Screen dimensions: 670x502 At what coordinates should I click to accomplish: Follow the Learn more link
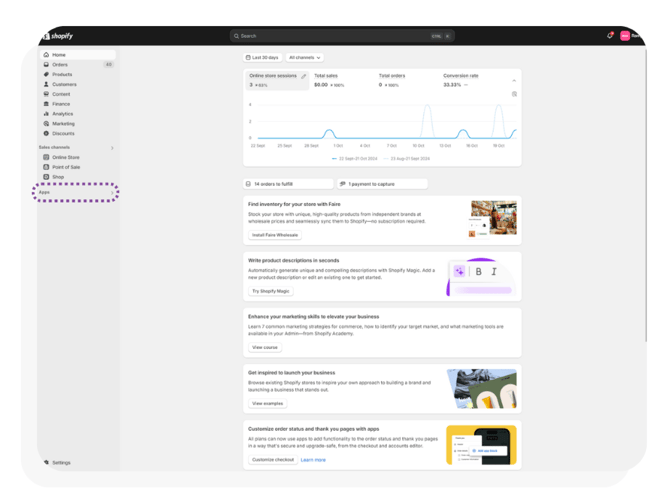point(313,460)
